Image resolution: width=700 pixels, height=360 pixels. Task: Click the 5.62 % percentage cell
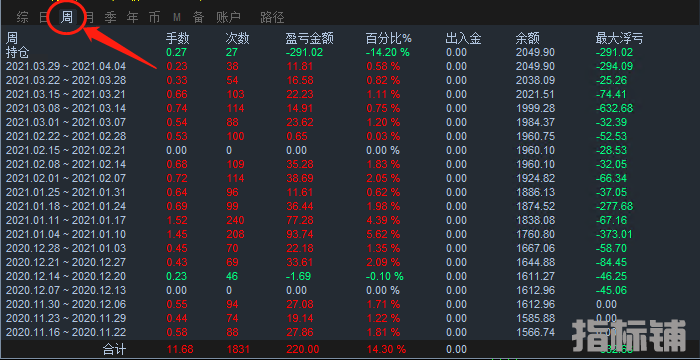click(x=383, y=234)
